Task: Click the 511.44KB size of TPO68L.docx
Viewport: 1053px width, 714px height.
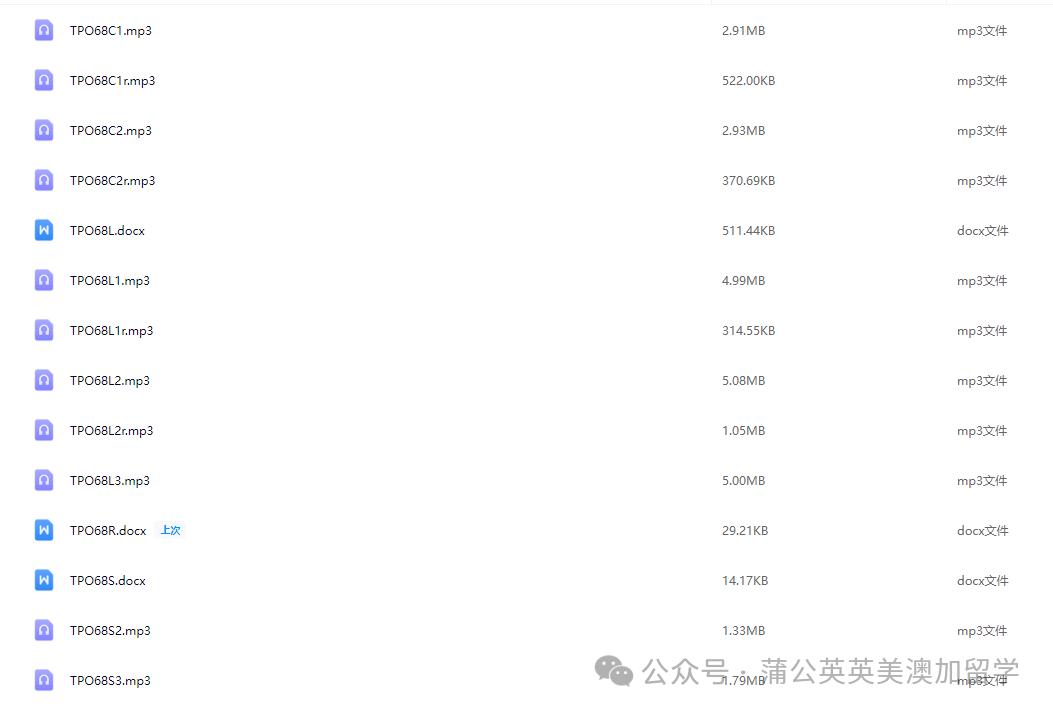Action: click(x=748, y=231)
